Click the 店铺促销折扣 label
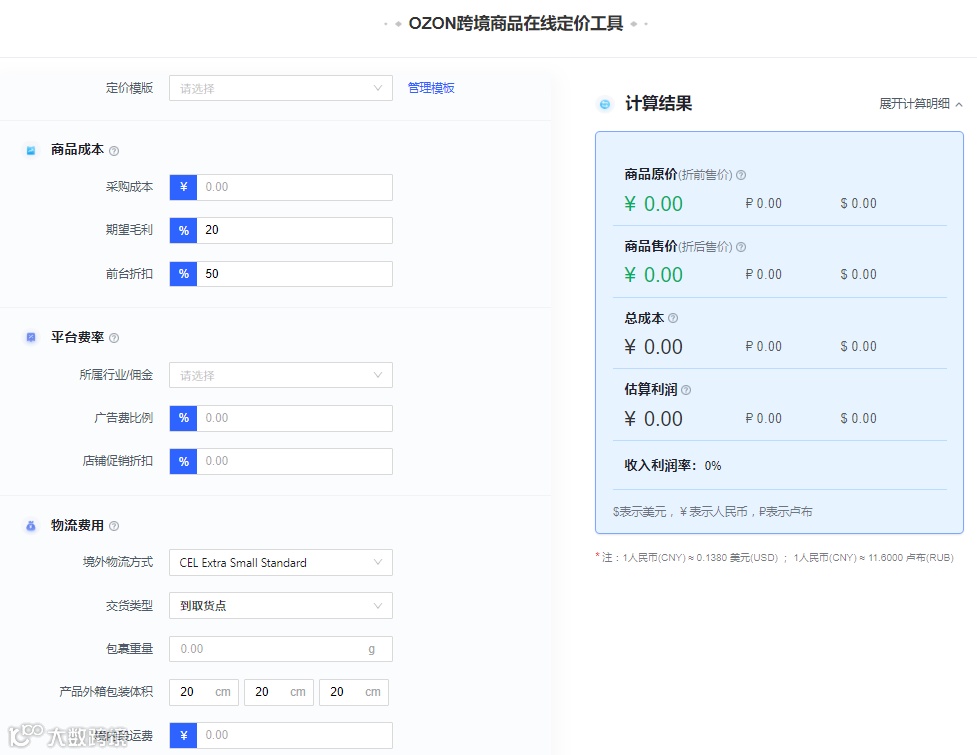The width and height of the screenshot is (977, 755). (118, 461)
